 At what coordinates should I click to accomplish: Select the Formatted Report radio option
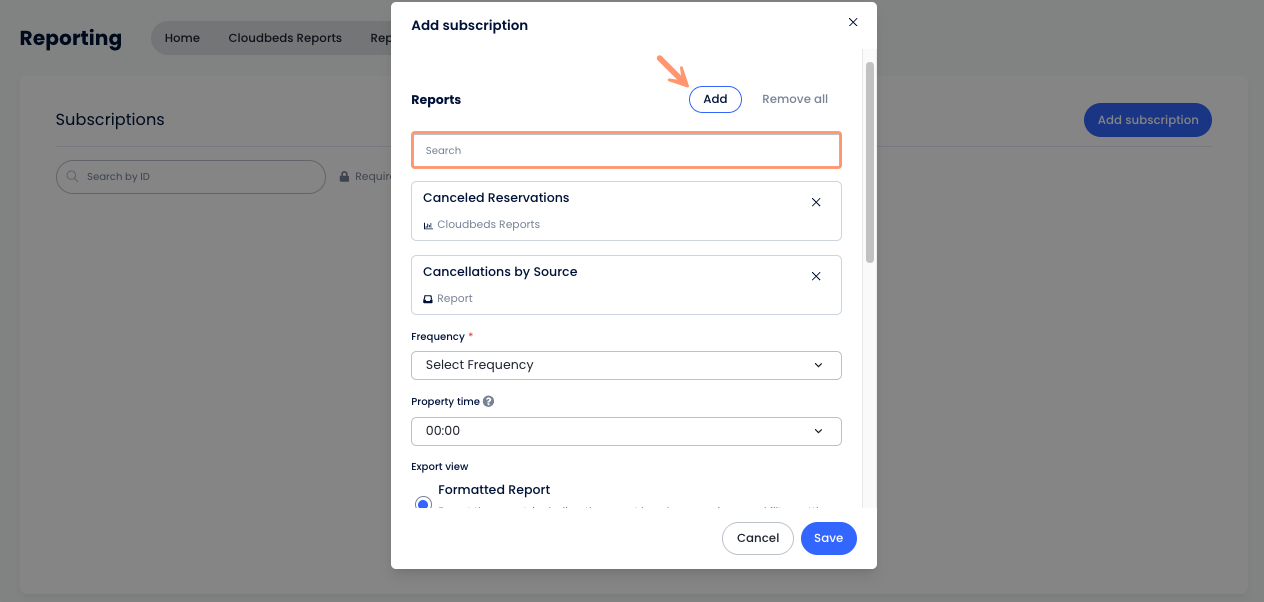click(x=423, y=503)
